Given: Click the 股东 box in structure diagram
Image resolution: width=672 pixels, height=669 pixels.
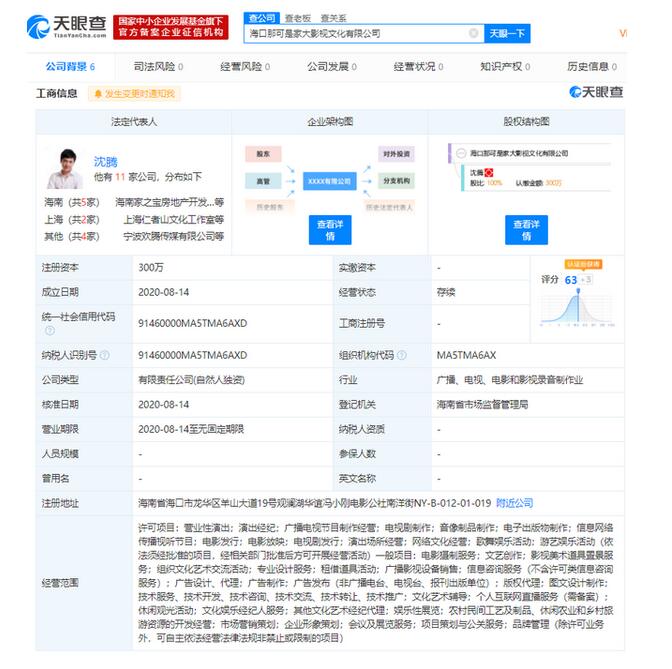Looking at the screenshot, I should pyautogui.click(x=263, y=154).
